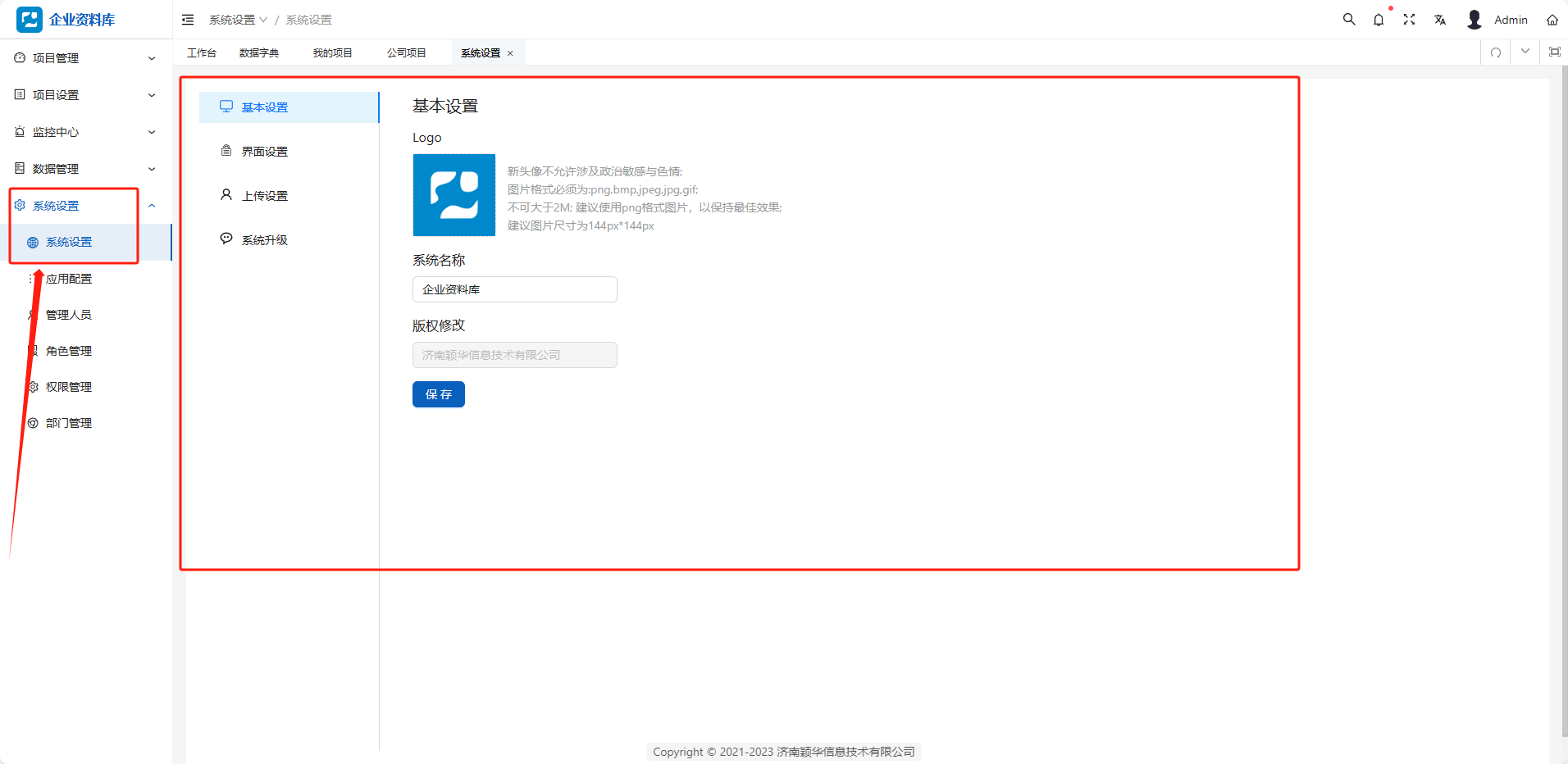Click the greyed 系统设置 breadcrumb text
The width and height of the screenshot is (1568, 764).
309,20
